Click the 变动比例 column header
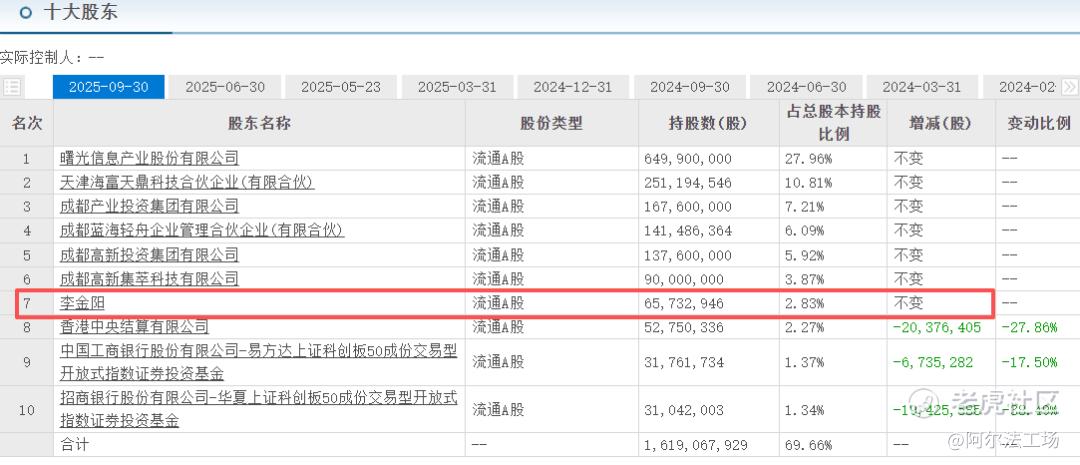This screenshot has height=465, width=1080. coord(1039,123)
